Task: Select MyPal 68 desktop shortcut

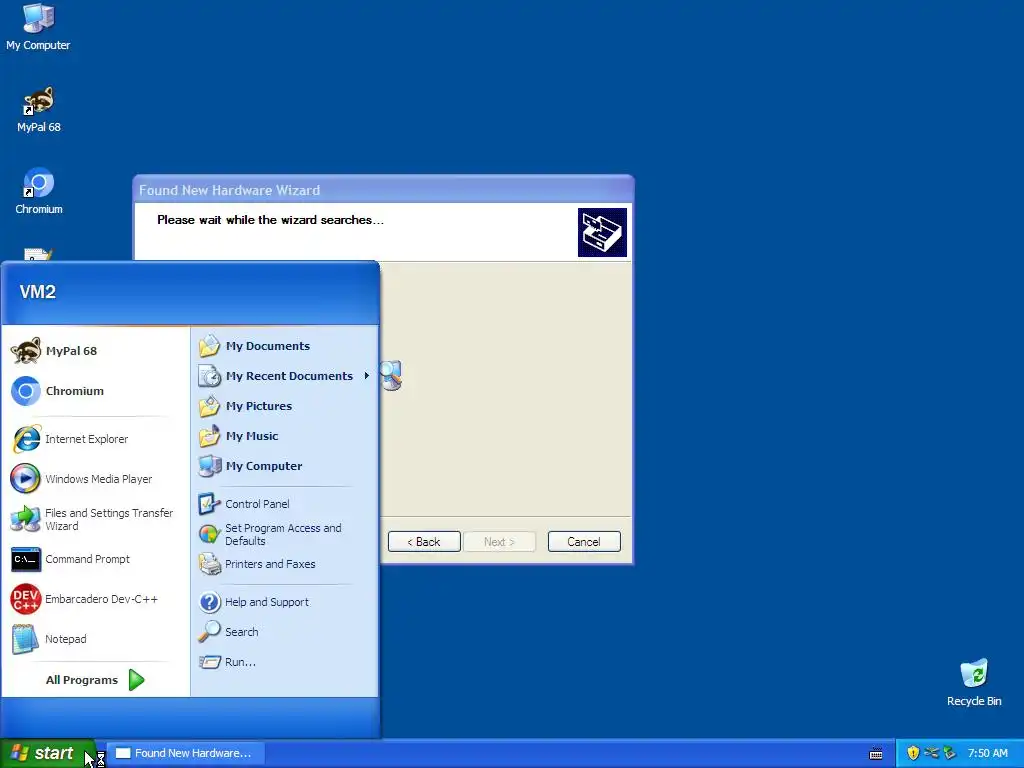Action: coord(39,110)
